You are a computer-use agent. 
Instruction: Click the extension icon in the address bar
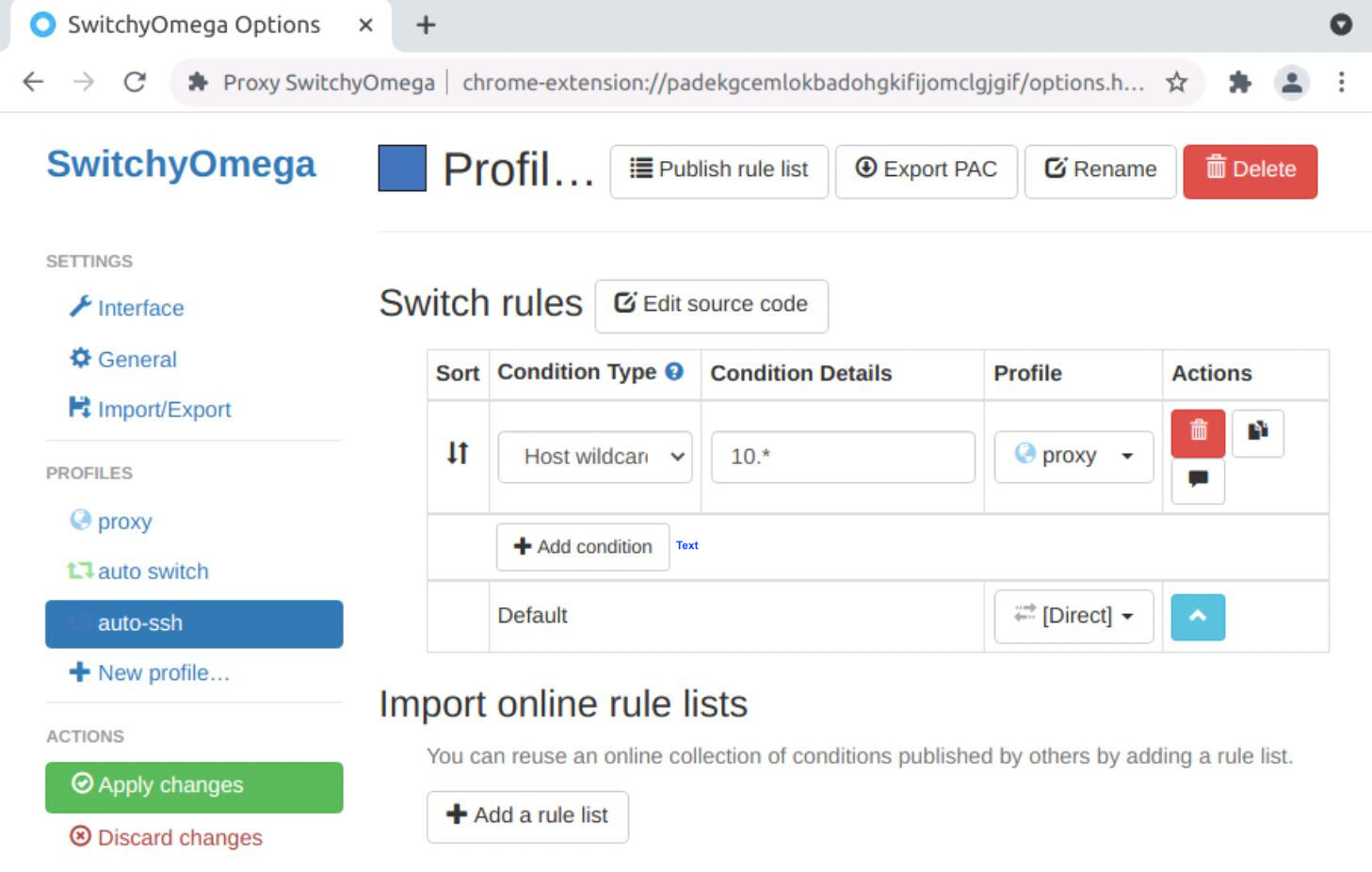pyautogui.click(x=198, y=83)
